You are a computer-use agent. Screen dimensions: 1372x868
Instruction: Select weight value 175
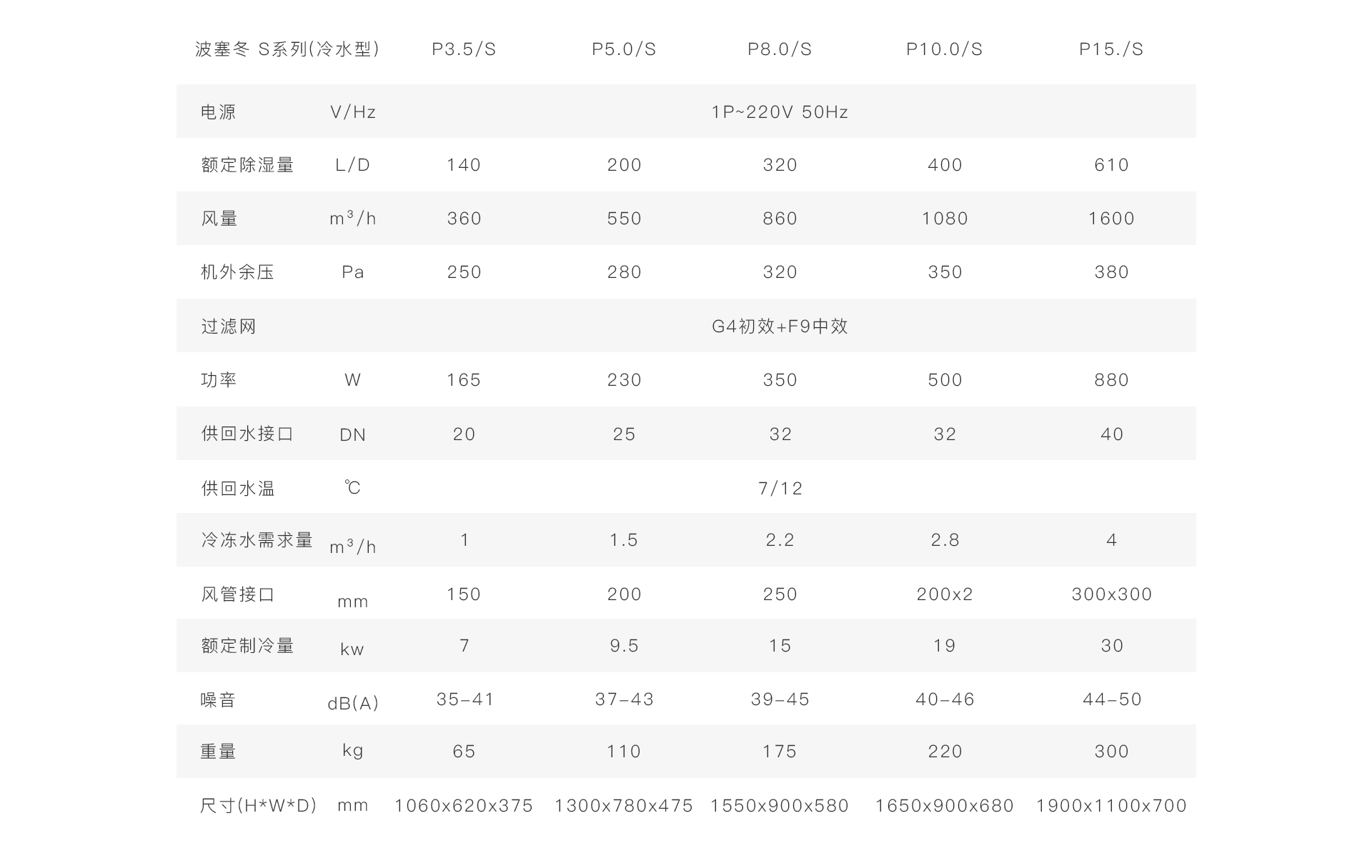(x=780, y=752)
